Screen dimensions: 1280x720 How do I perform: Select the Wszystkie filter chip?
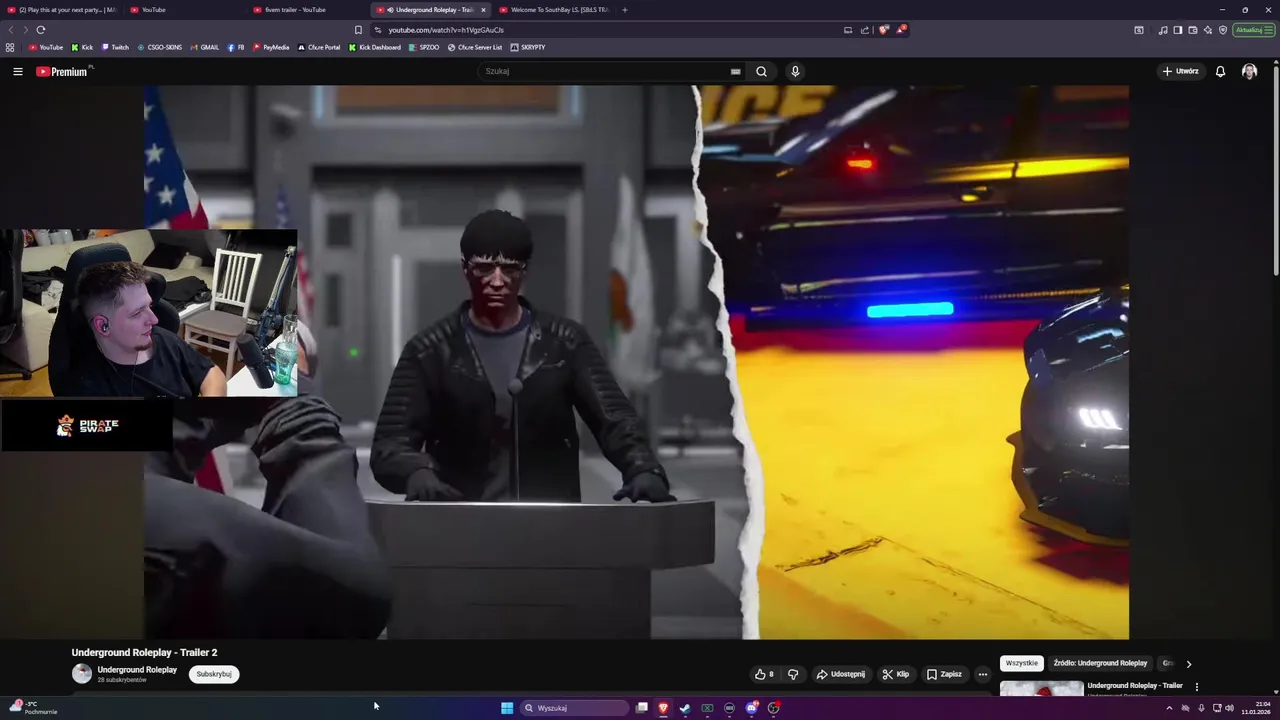coord(1022,663)
